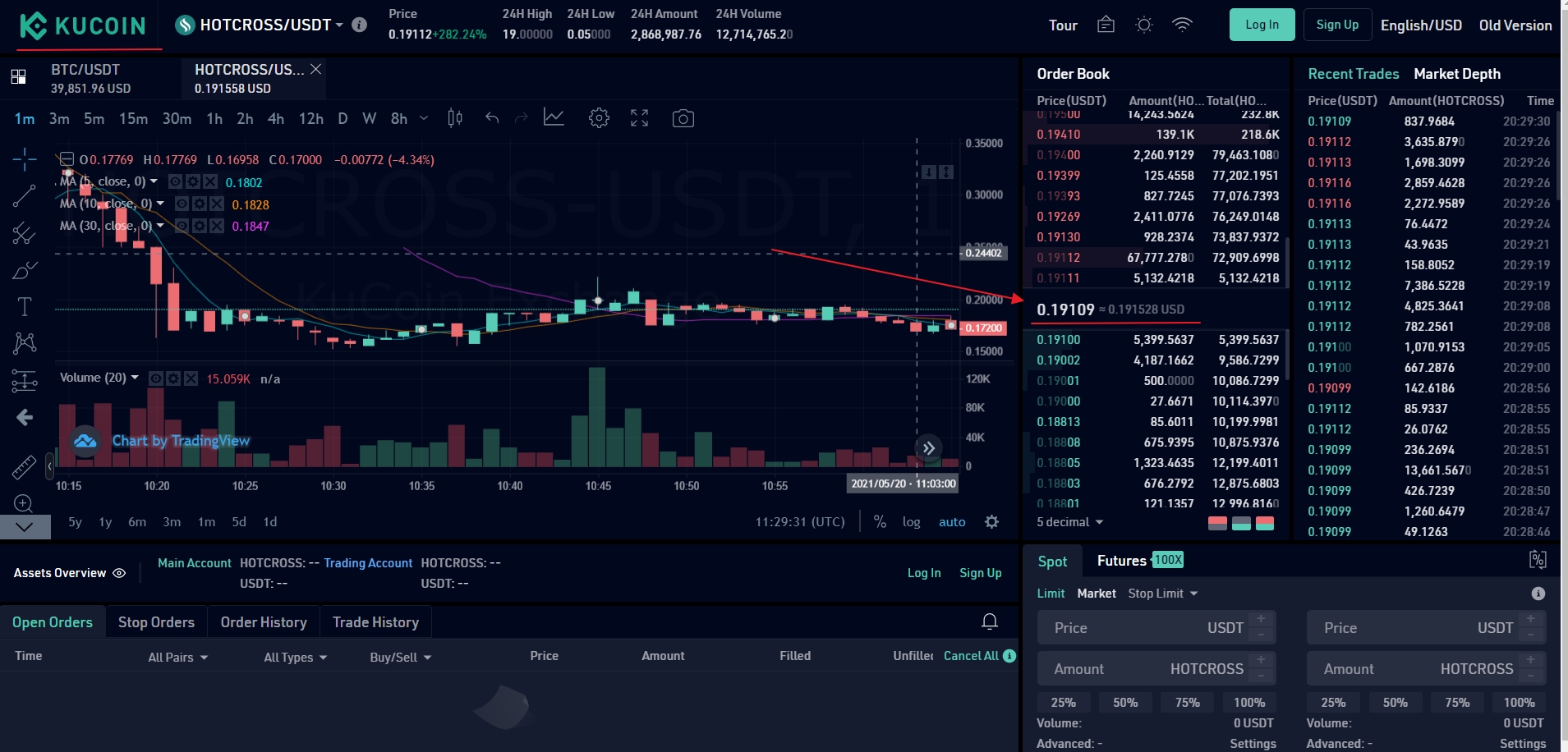Select the crosshair cursor tool
This screenshot has width=1568, height=752.
[25, 158]
